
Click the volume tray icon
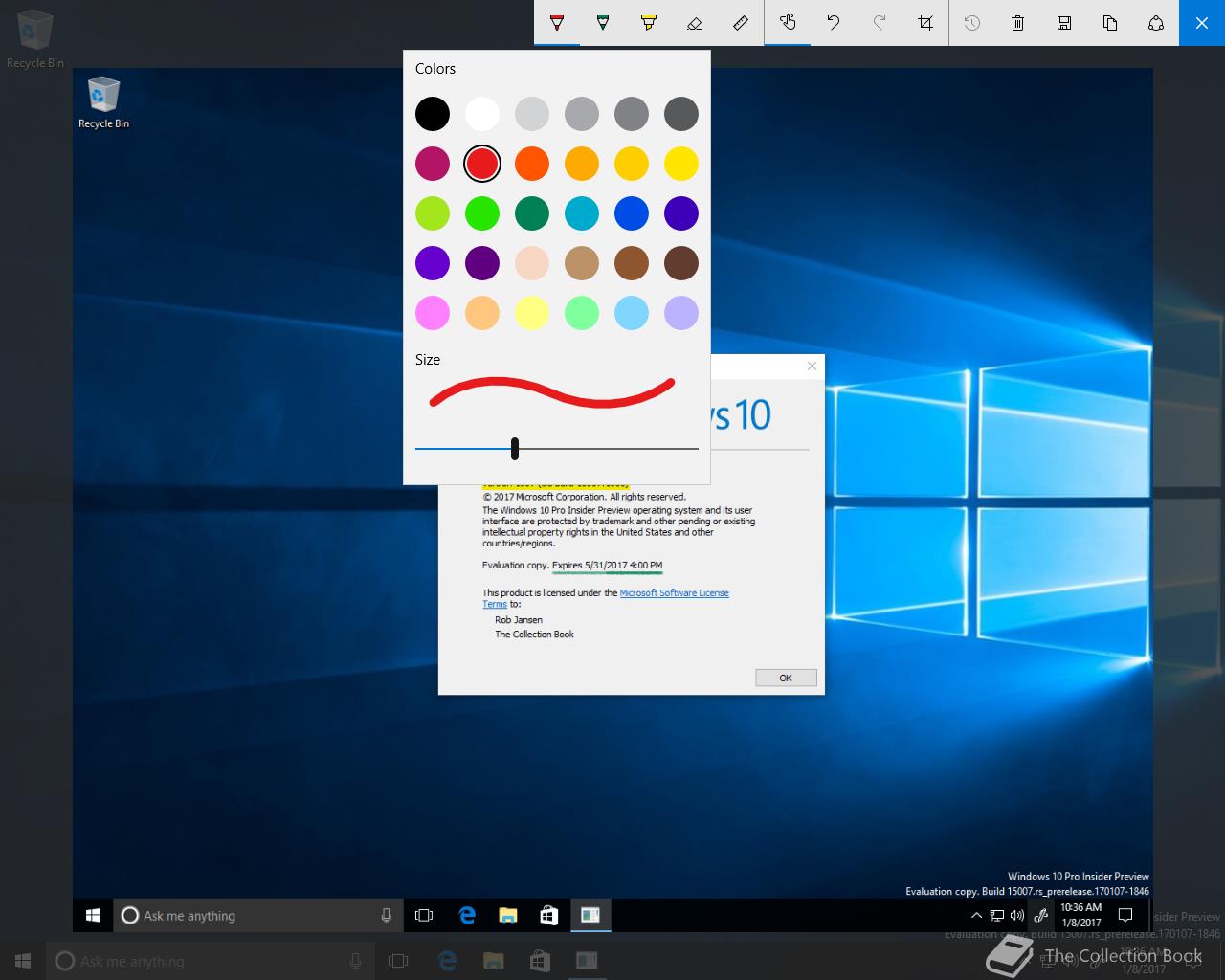coord(1016,916)
